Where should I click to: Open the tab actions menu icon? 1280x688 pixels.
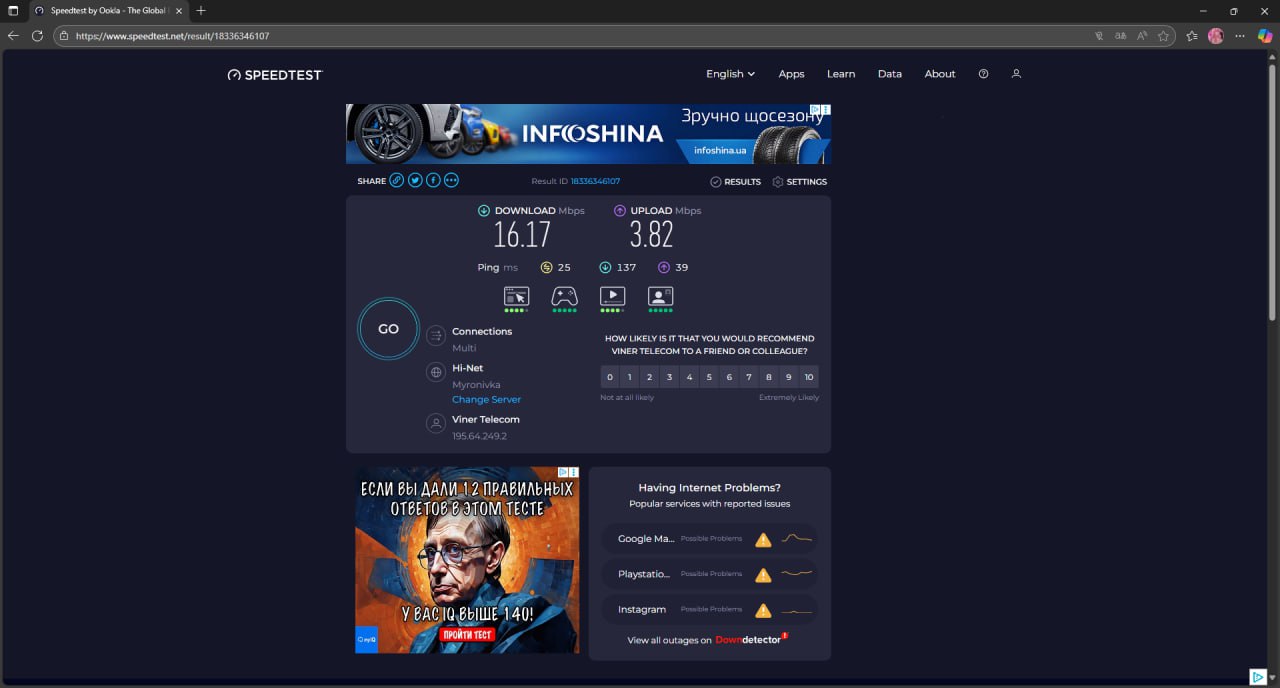13,10
